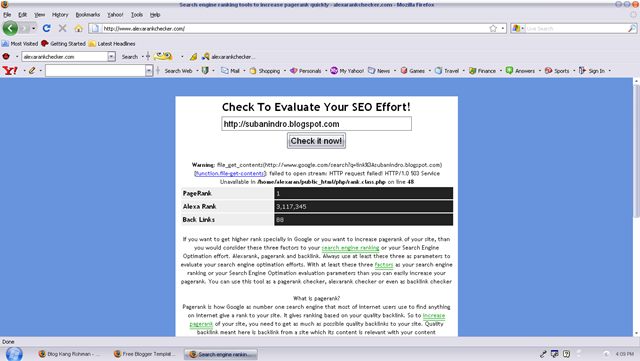The image size is (640, 361).
Task: Click the highlighter icon in Alexa toolbar
Action: tap(193, 56)
